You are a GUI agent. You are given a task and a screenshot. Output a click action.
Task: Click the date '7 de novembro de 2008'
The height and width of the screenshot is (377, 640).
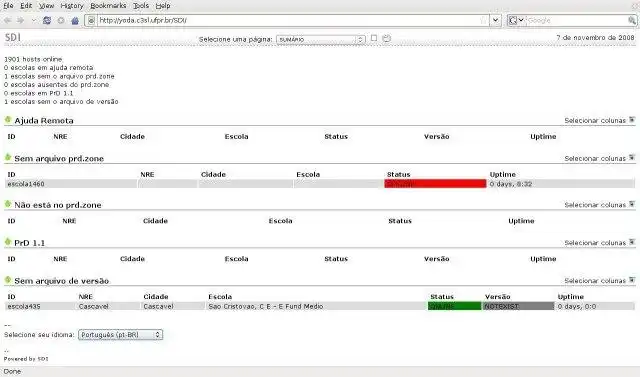tap(596, 38)
